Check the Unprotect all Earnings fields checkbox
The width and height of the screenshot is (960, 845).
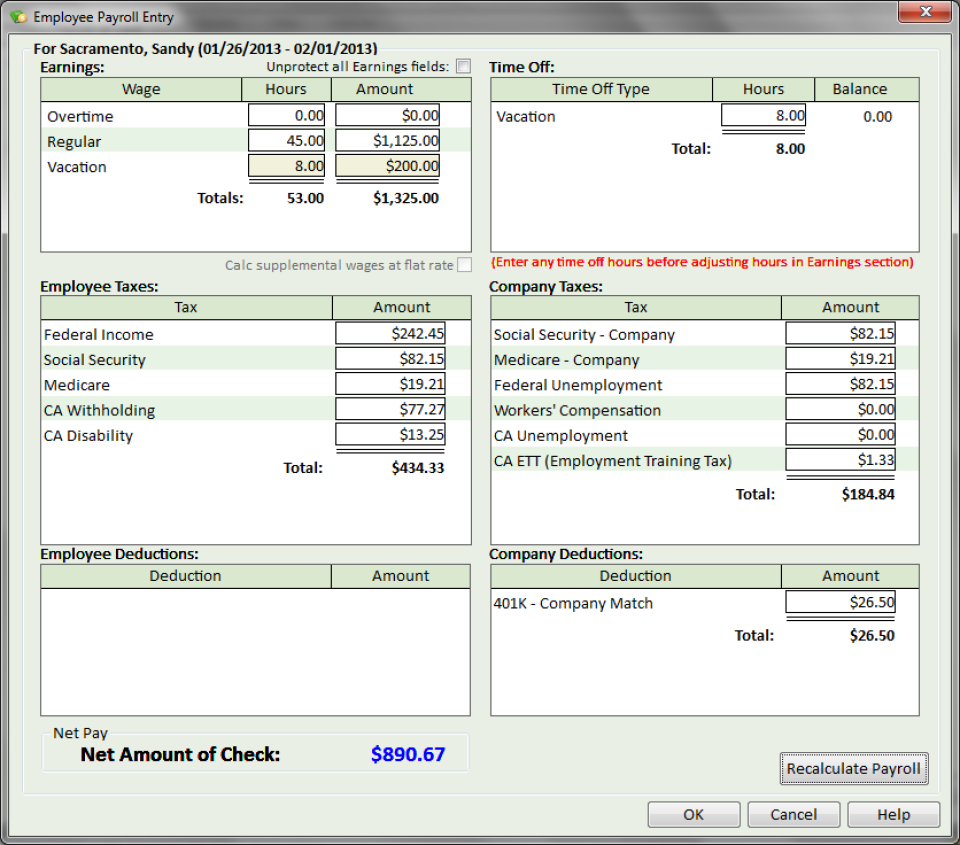point(463,66)
